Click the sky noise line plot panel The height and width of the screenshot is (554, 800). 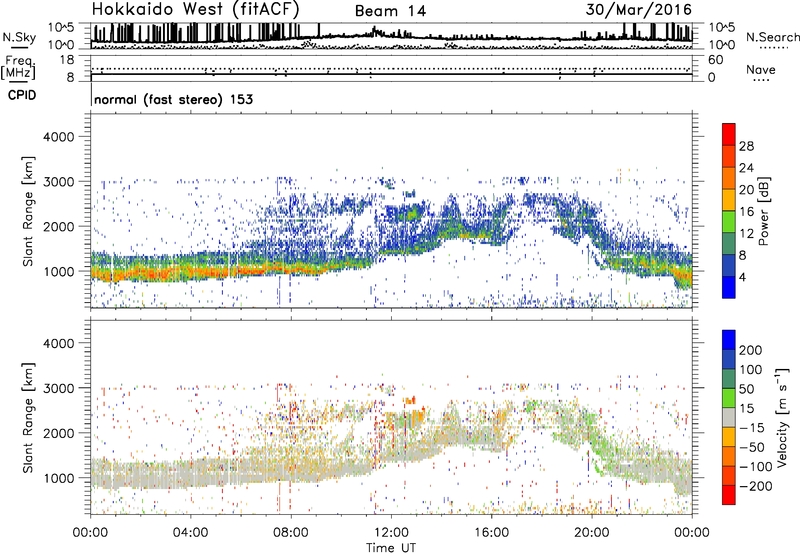392,36
